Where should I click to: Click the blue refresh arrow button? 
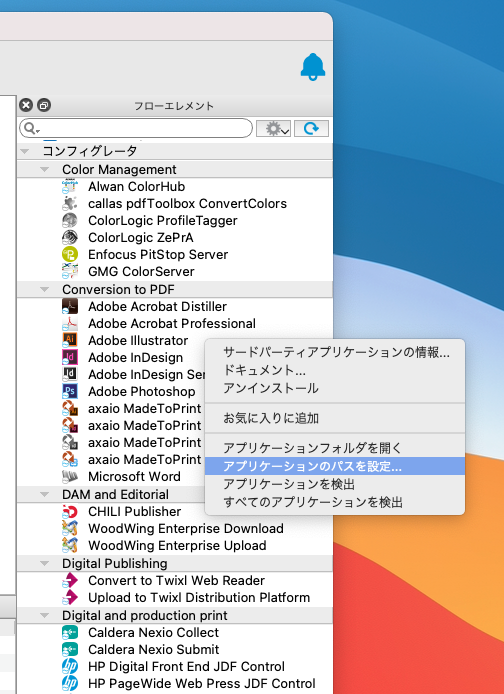click(x=312, y=128)
